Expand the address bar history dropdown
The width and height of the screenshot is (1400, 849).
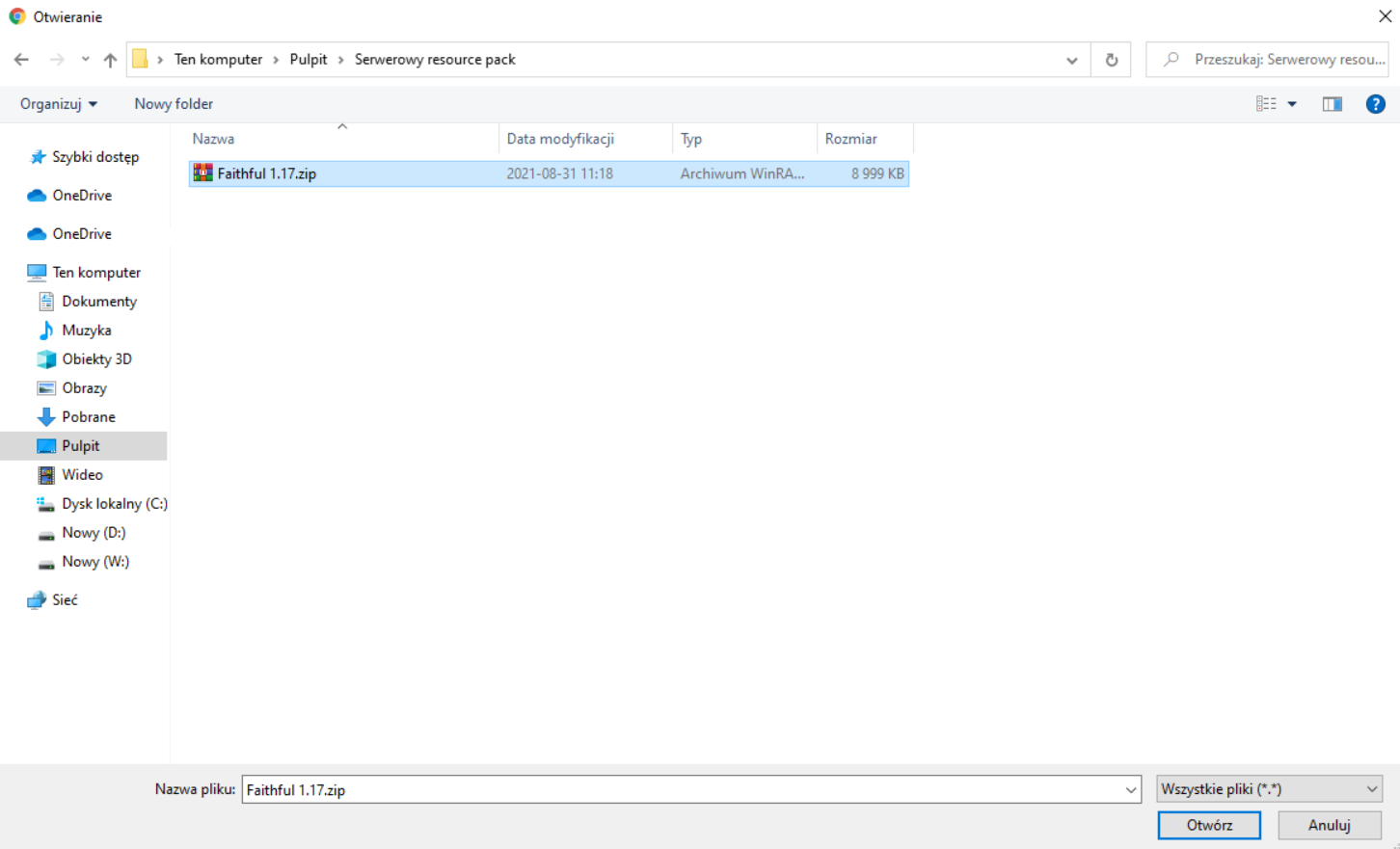(1071, 60)
